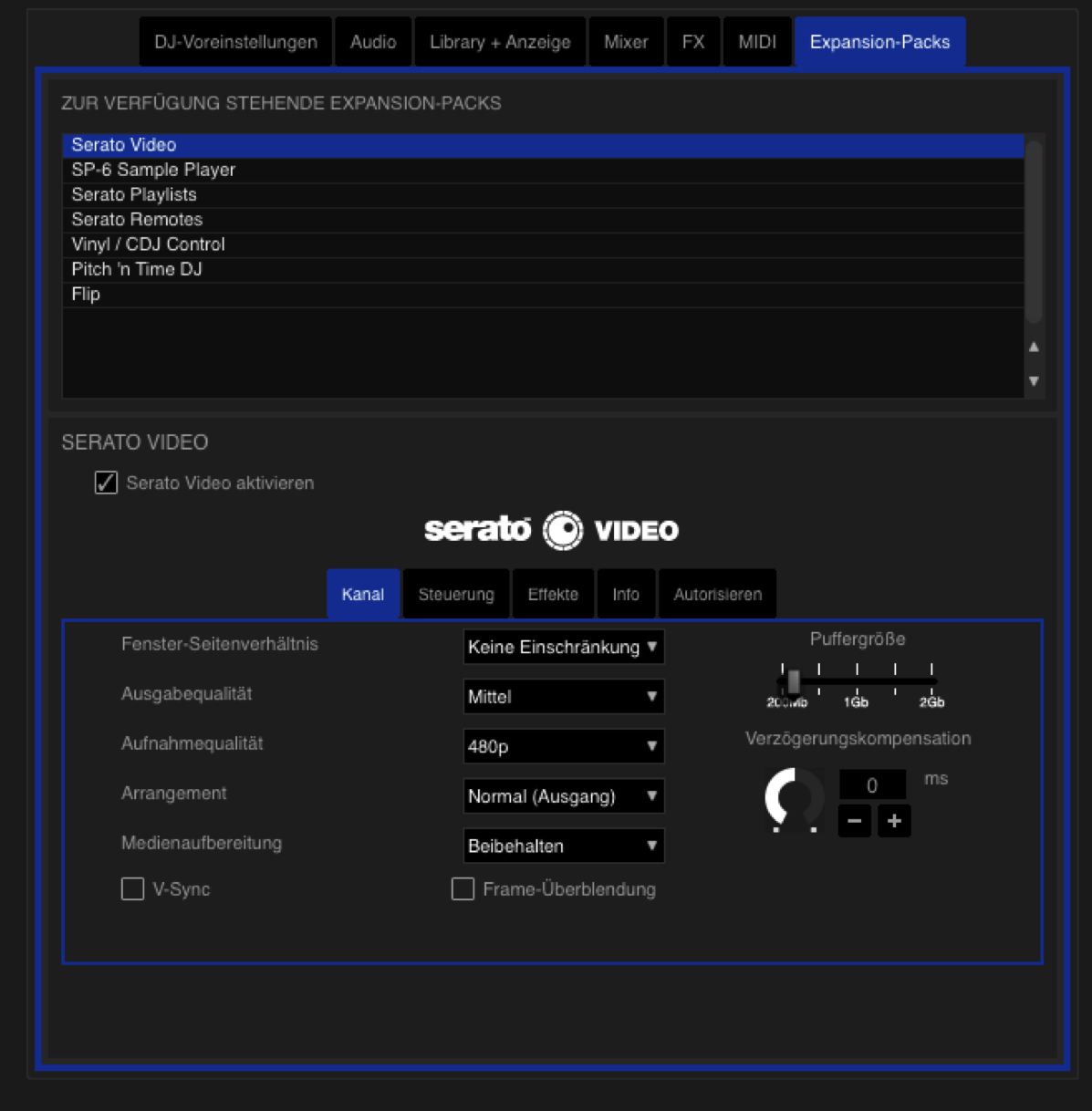Click the Serato Video logo
The width and height of the screenshot is (1092, 1111).
click(551, 530)
